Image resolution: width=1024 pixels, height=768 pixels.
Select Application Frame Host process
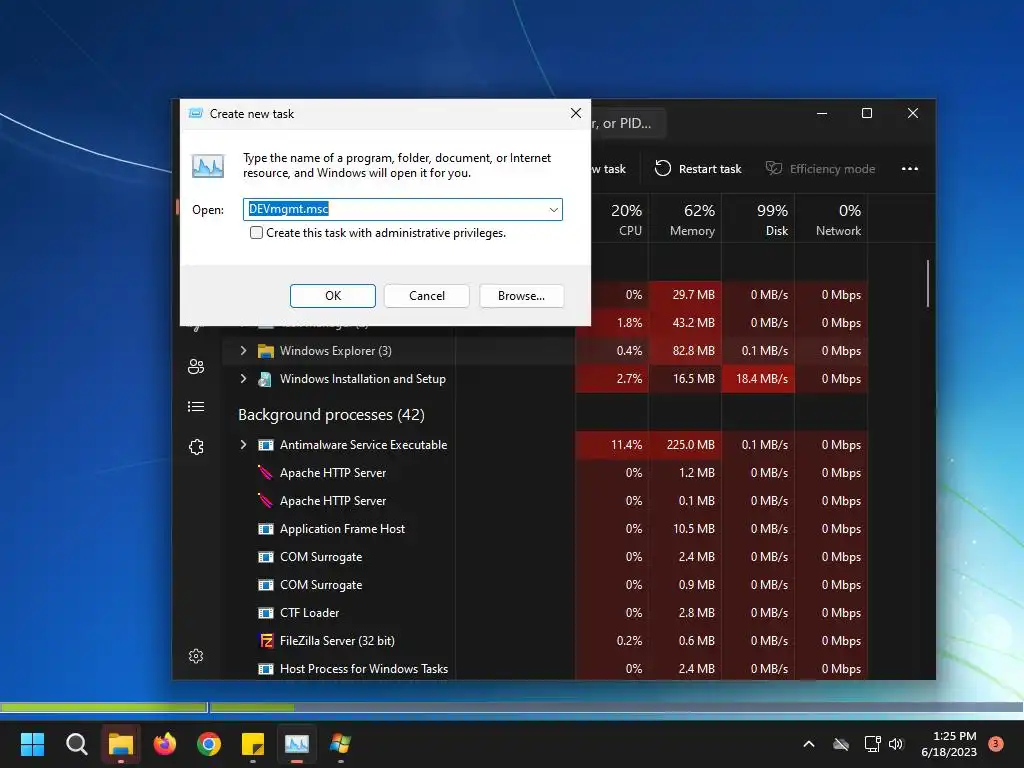[x=342, y=529]
